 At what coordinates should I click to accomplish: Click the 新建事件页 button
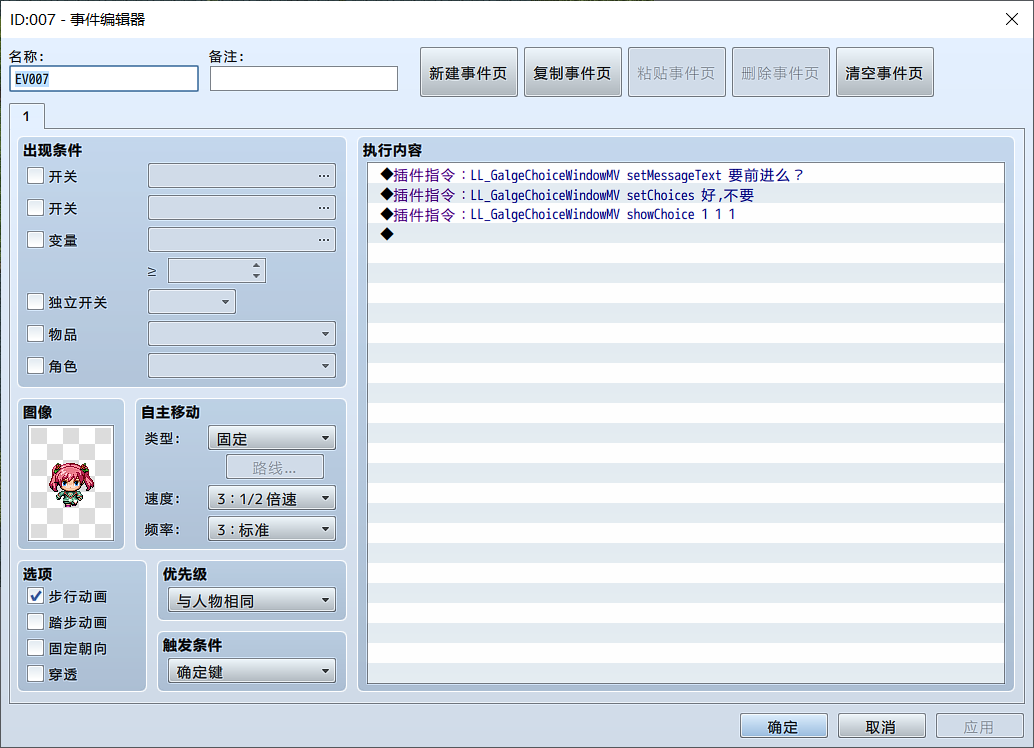pyautogui.click(x=468, y=73)
